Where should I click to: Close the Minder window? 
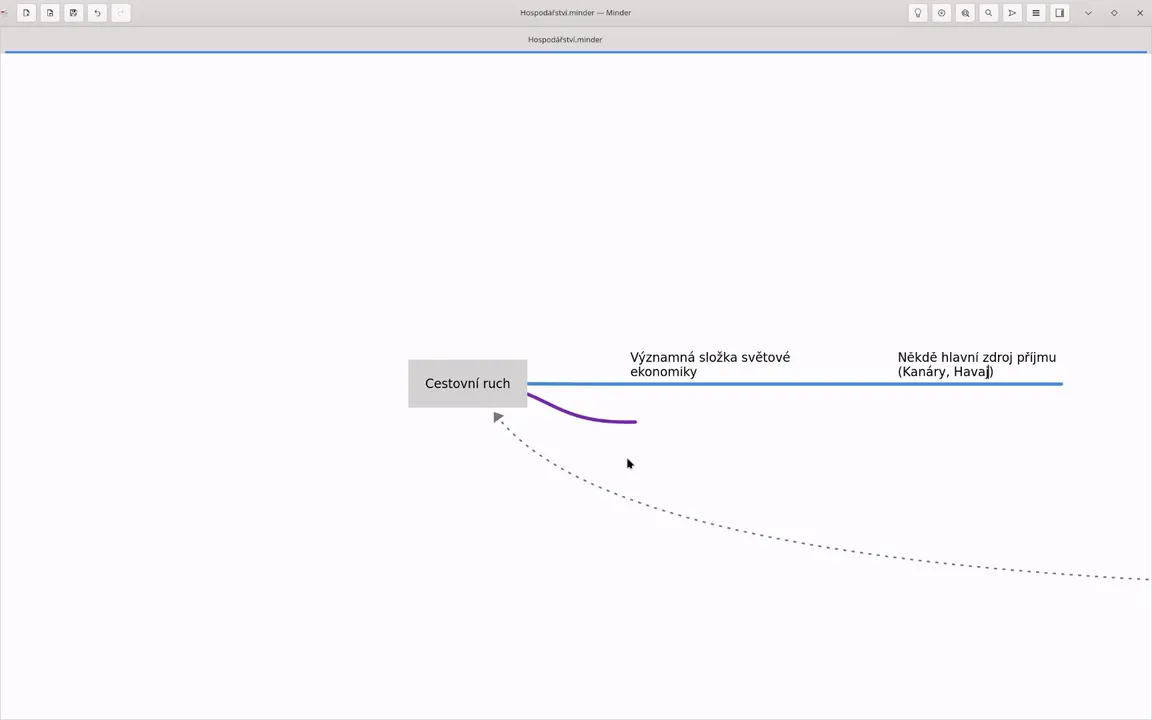click(x=1140, y=12)
